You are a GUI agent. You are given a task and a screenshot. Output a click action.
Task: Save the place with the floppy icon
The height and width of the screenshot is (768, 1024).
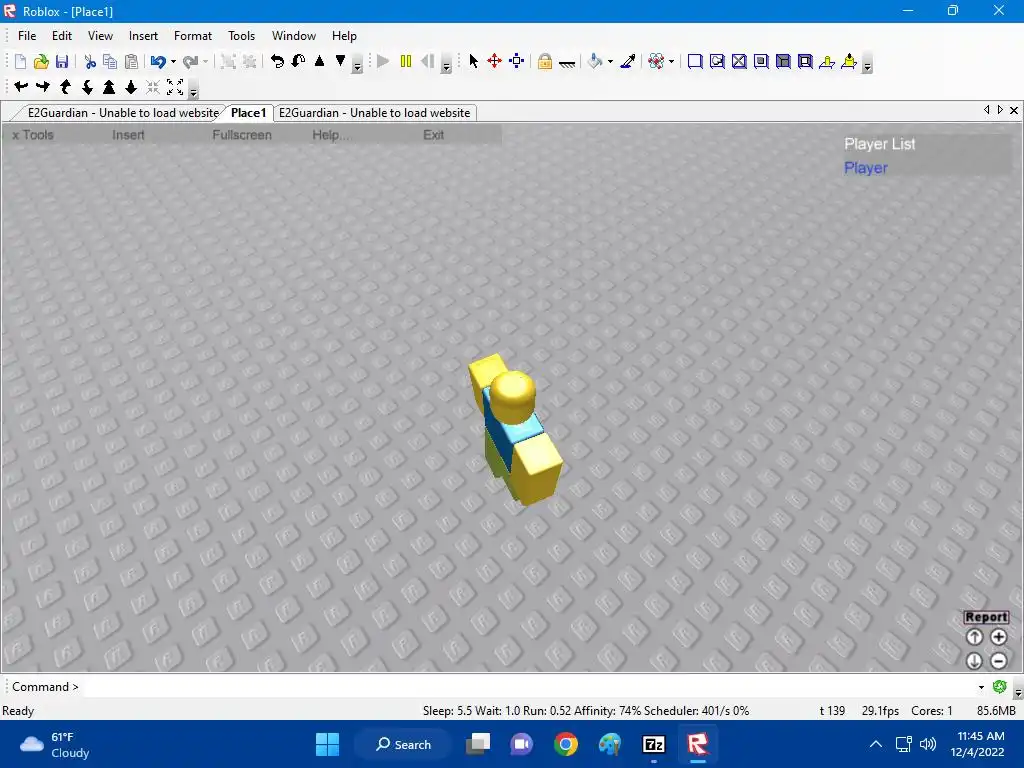(x=62, y=61)
